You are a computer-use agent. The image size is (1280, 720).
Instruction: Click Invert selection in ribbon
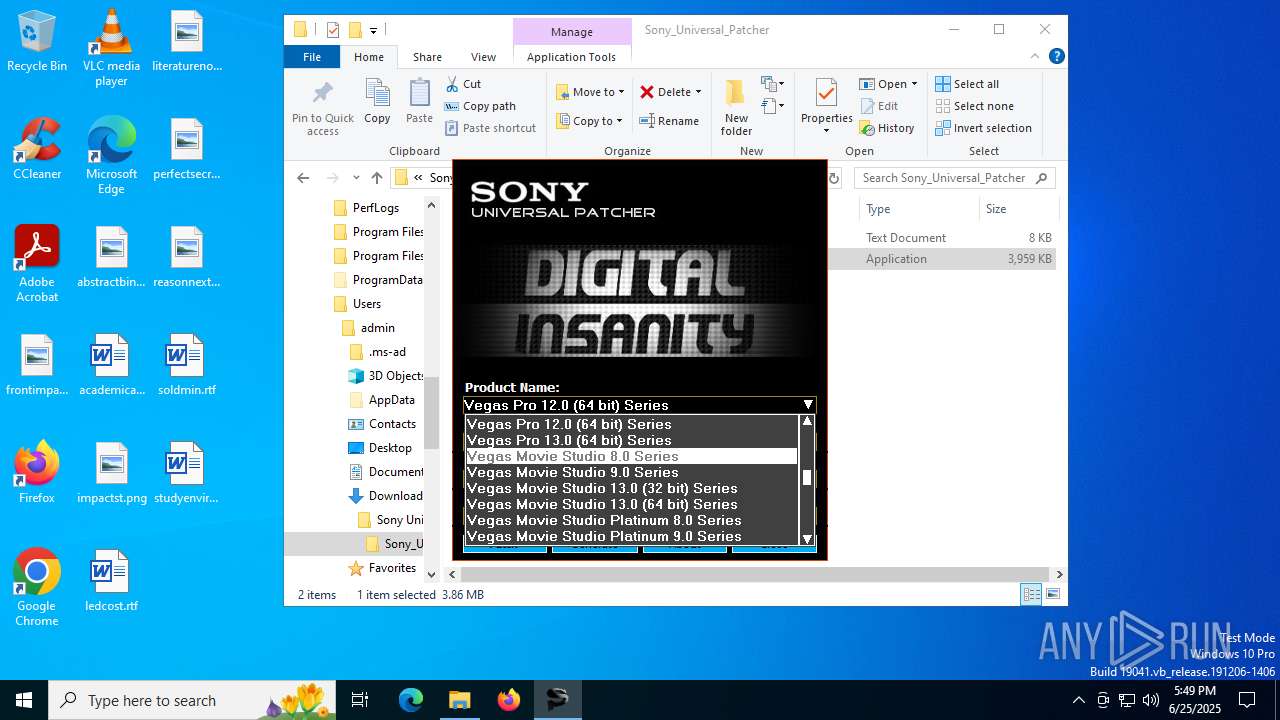coord(983,128)
